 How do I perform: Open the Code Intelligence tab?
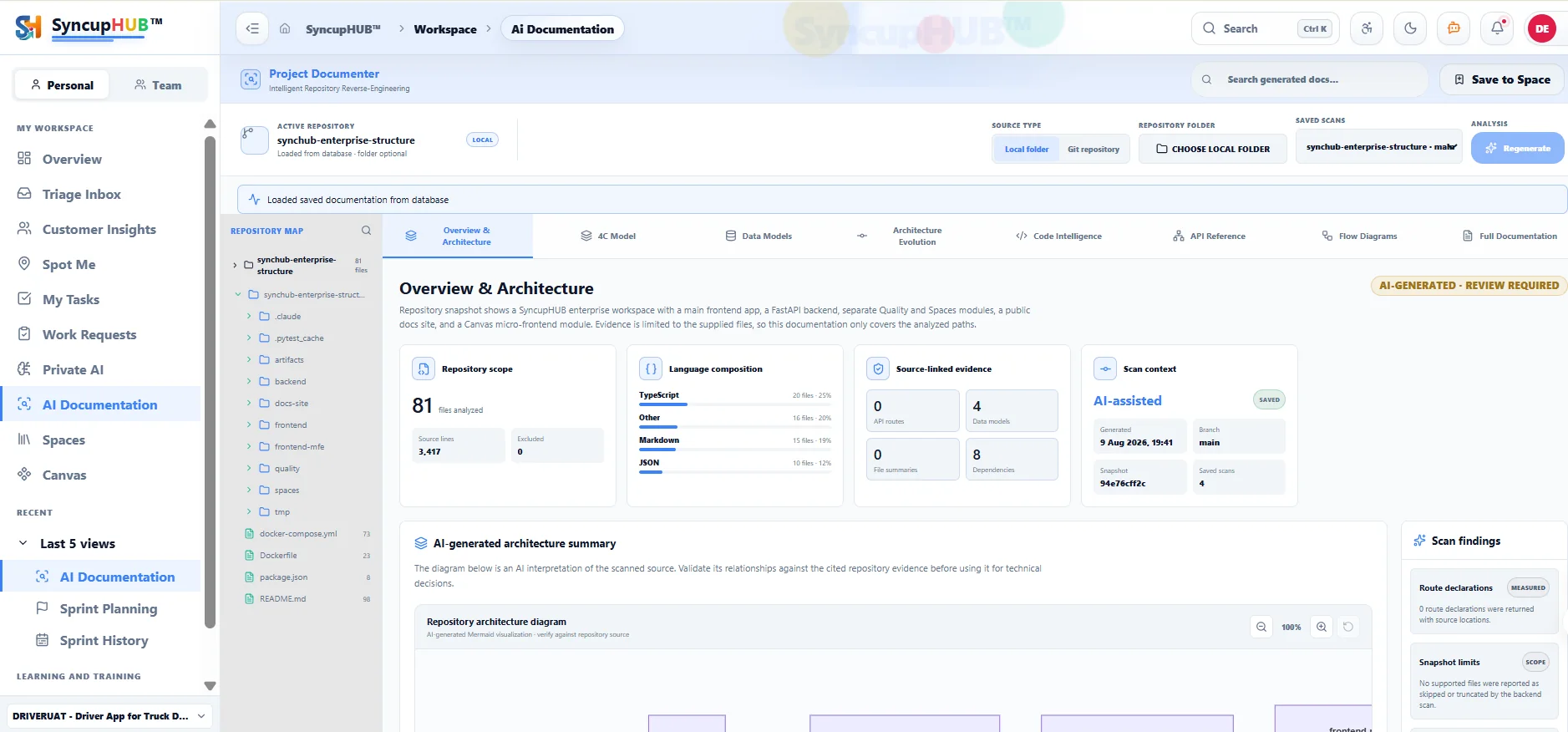1058,236
